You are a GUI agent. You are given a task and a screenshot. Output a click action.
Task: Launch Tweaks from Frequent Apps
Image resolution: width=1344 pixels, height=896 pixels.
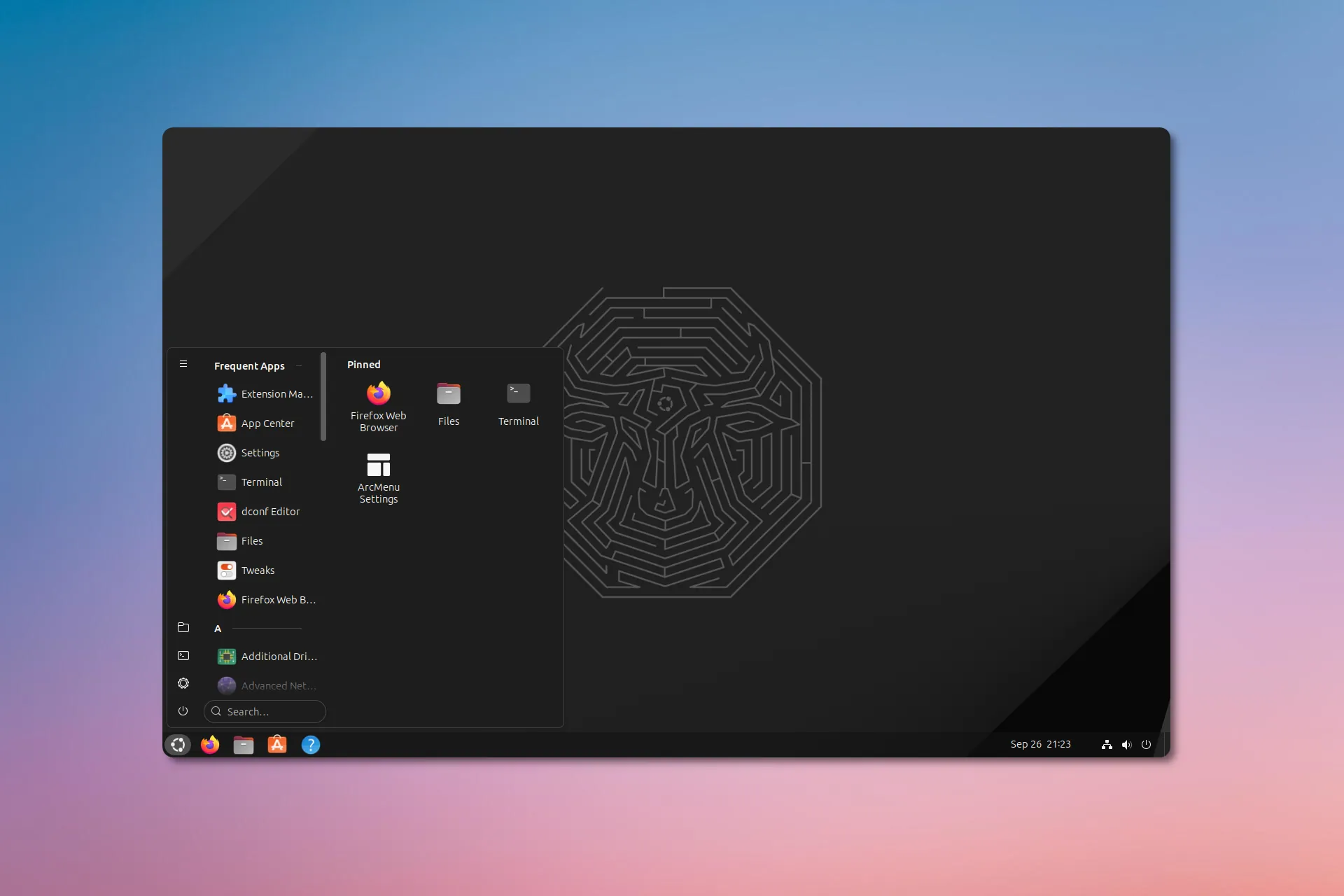(x=258, y=570)
